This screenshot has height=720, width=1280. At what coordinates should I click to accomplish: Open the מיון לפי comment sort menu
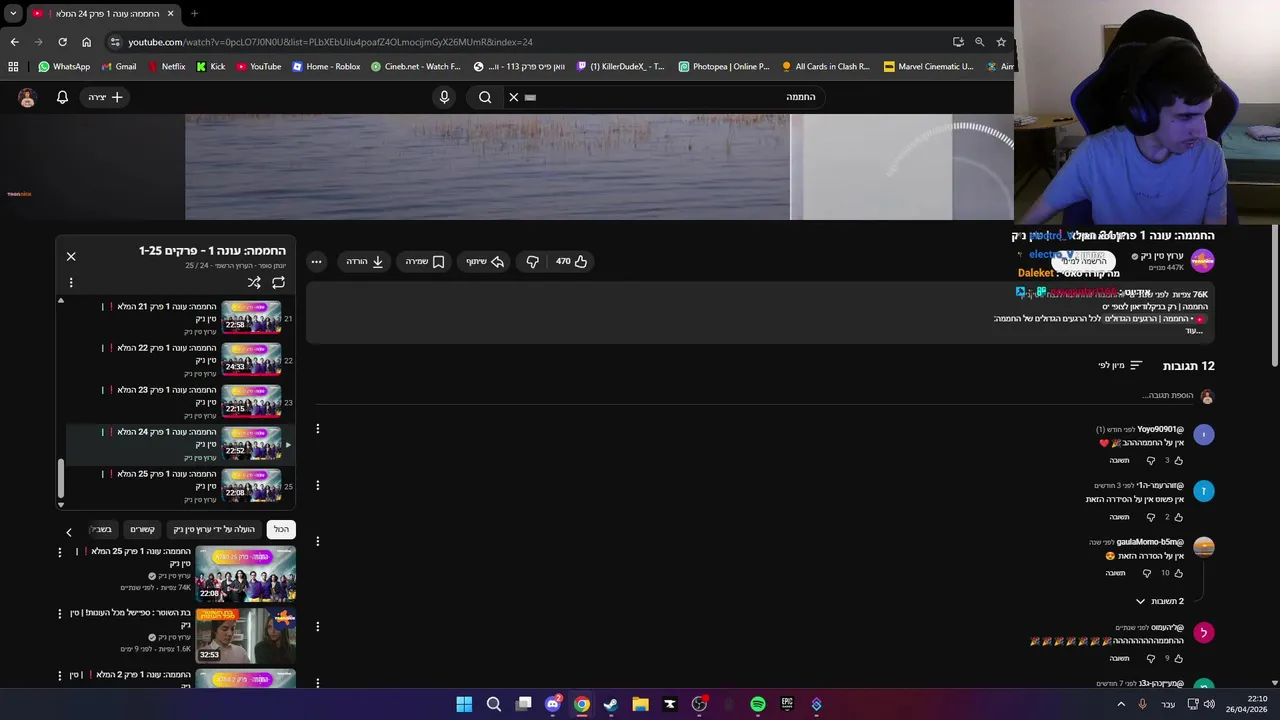point(1120,366)
